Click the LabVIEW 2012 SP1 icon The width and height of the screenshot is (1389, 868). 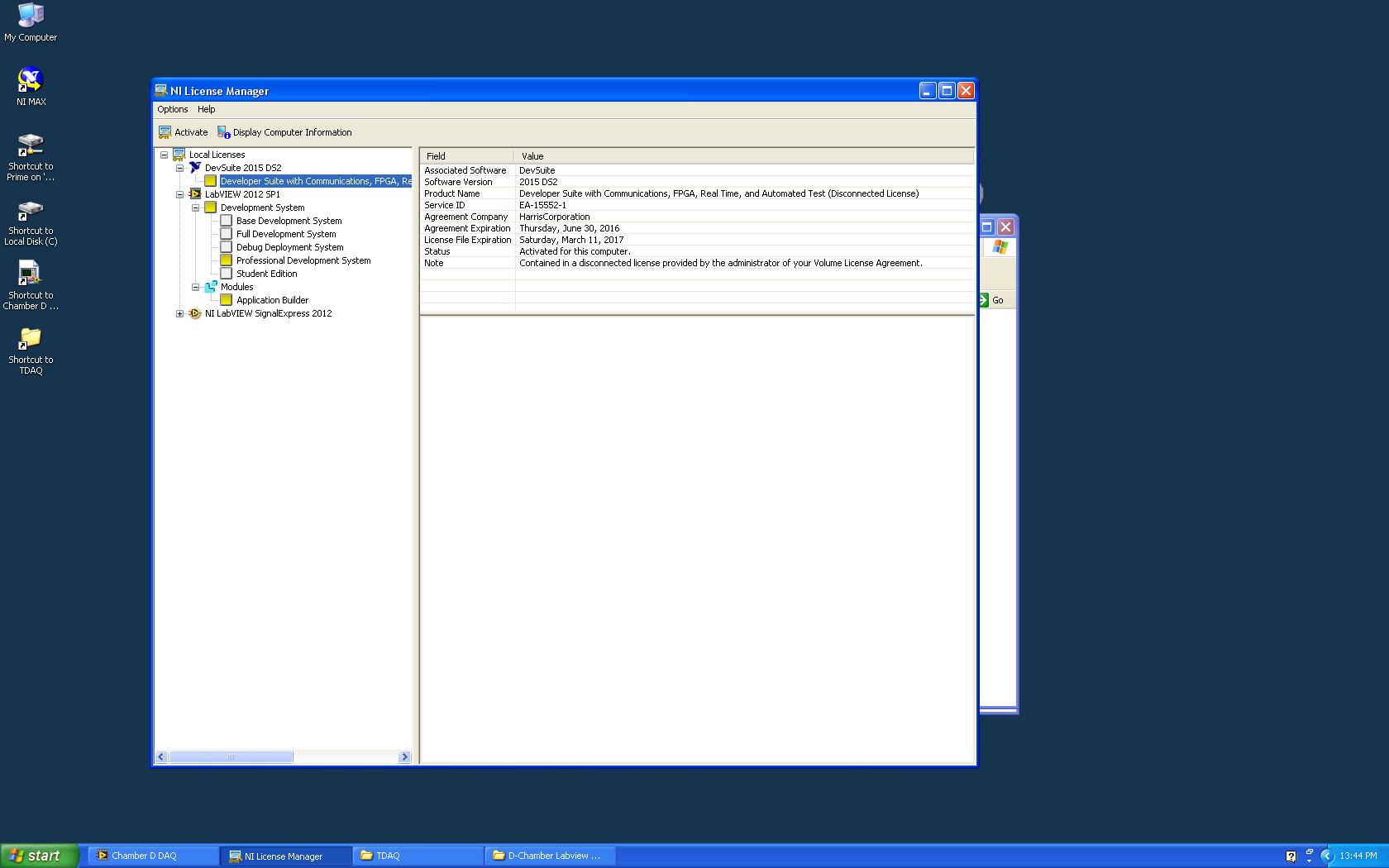[x=195, y=194]
